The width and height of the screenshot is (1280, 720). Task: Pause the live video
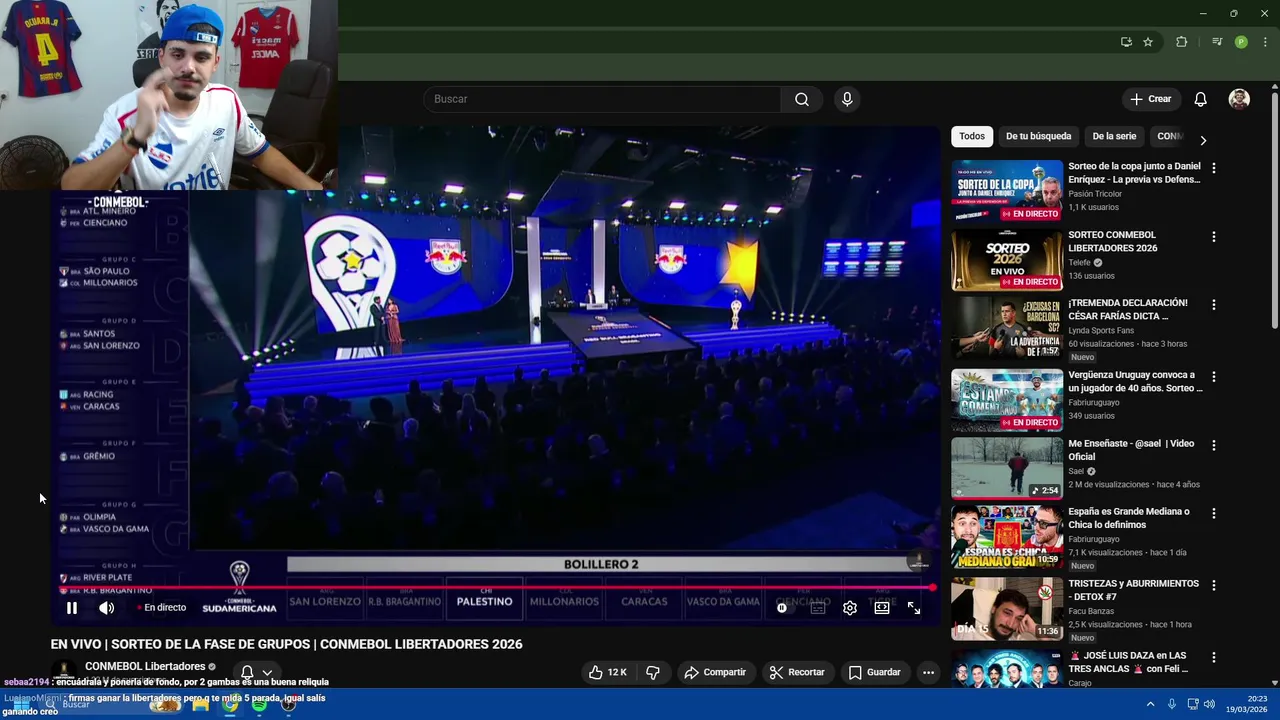coord(72,608)
